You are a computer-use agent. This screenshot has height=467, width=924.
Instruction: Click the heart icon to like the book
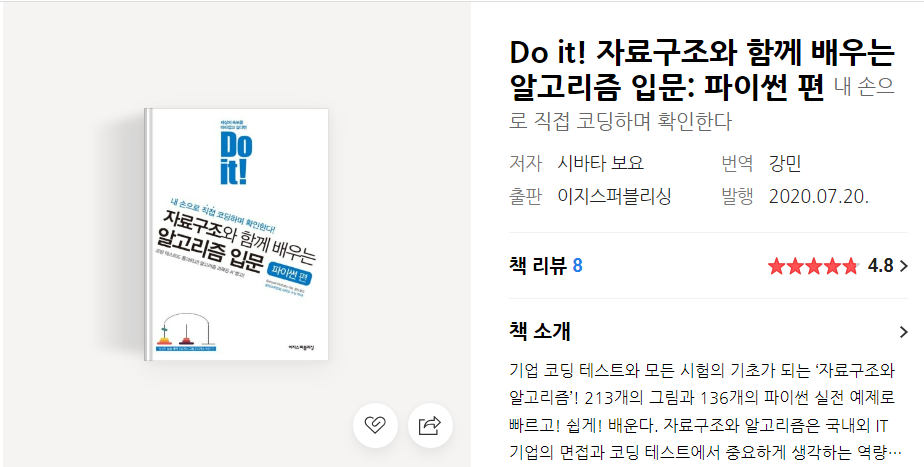point(375,425)
